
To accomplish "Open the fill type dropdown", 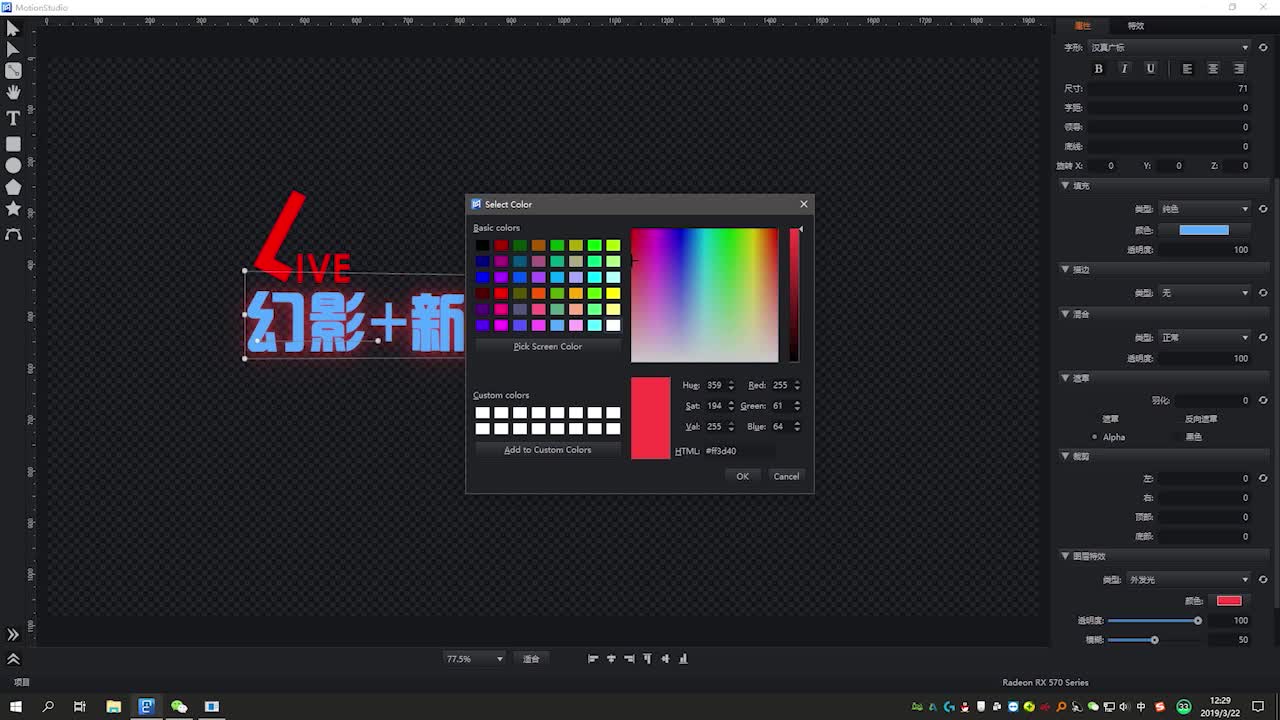I will [1204, 209].
